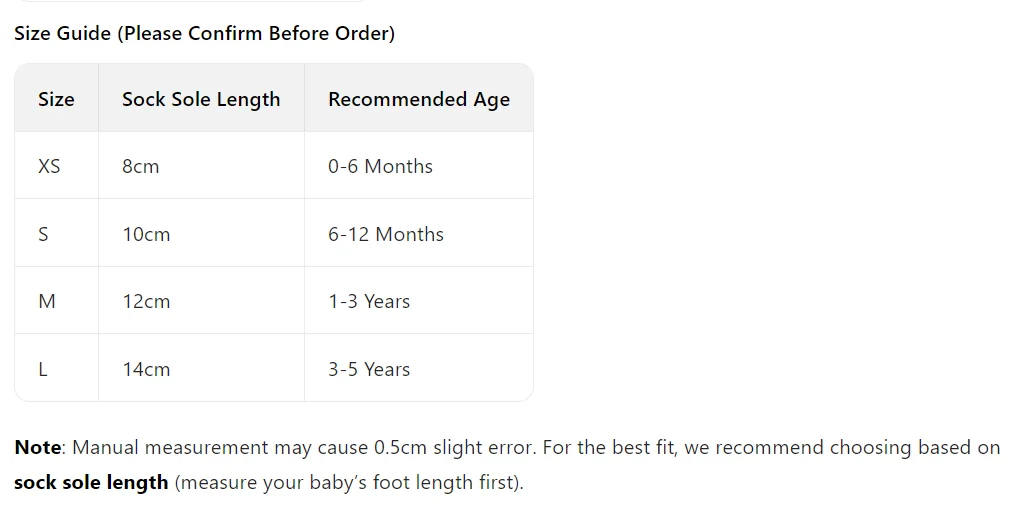Click the 12cm sole length cell
Viewport: 1015px width, 511px height.
click(x=201, y=301)
